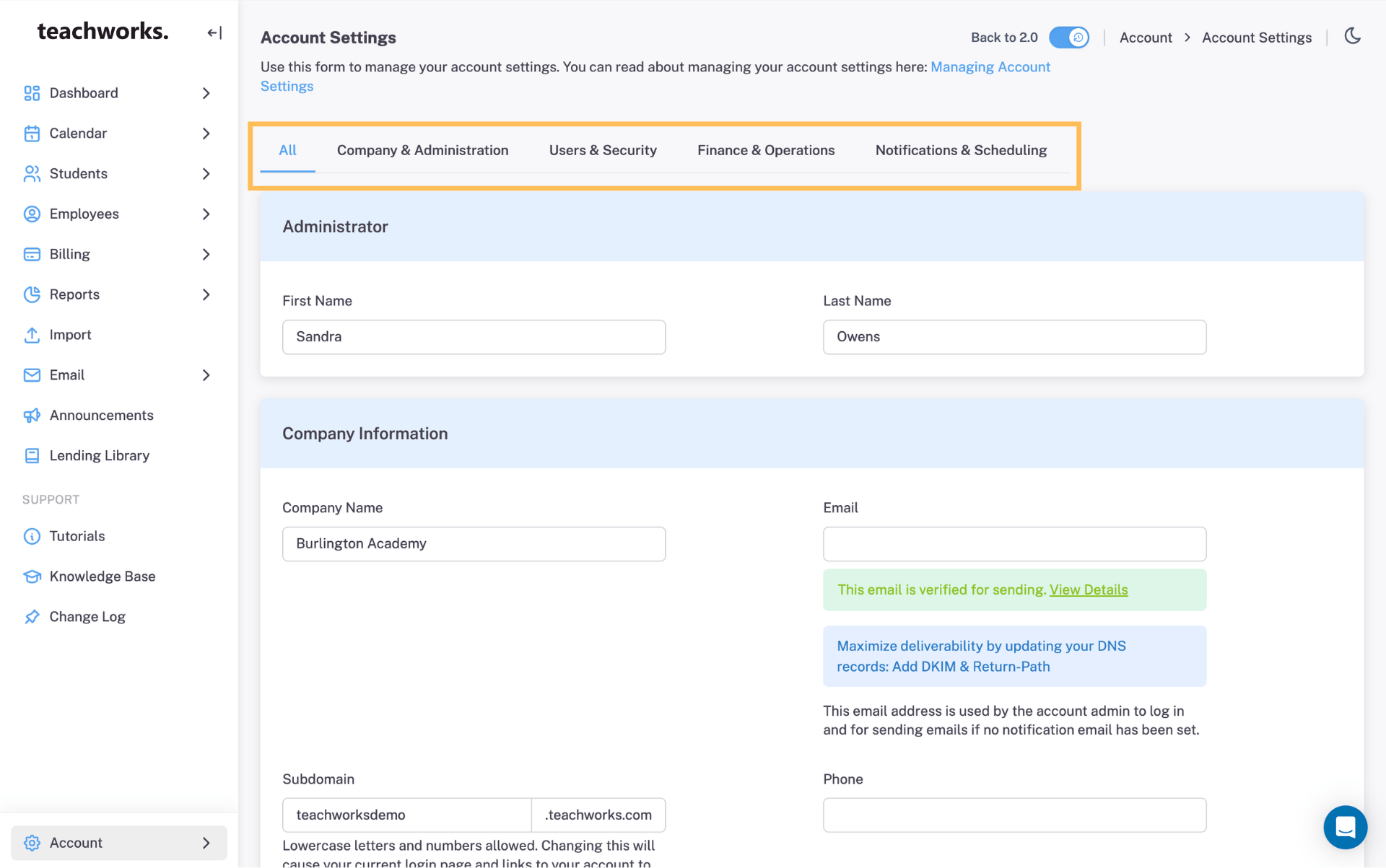Focus the Phone input field
1386x868 pixels.
pyautogui.click(x=1014, y=815)
